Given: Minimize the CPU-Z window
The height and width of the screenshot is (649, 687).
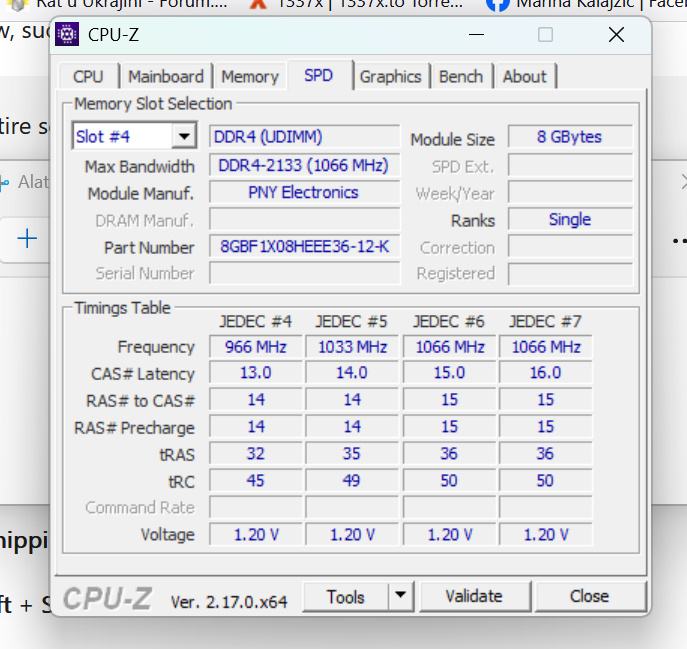Looking at the screenshot, I should tap(476, 35).
